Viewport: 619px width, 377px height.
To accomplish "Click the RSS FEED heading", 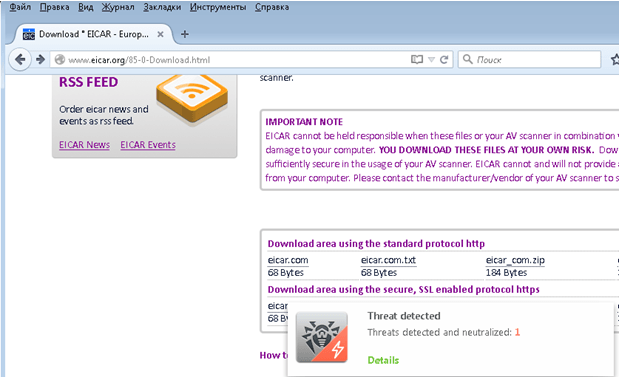I will pos(88,82).
